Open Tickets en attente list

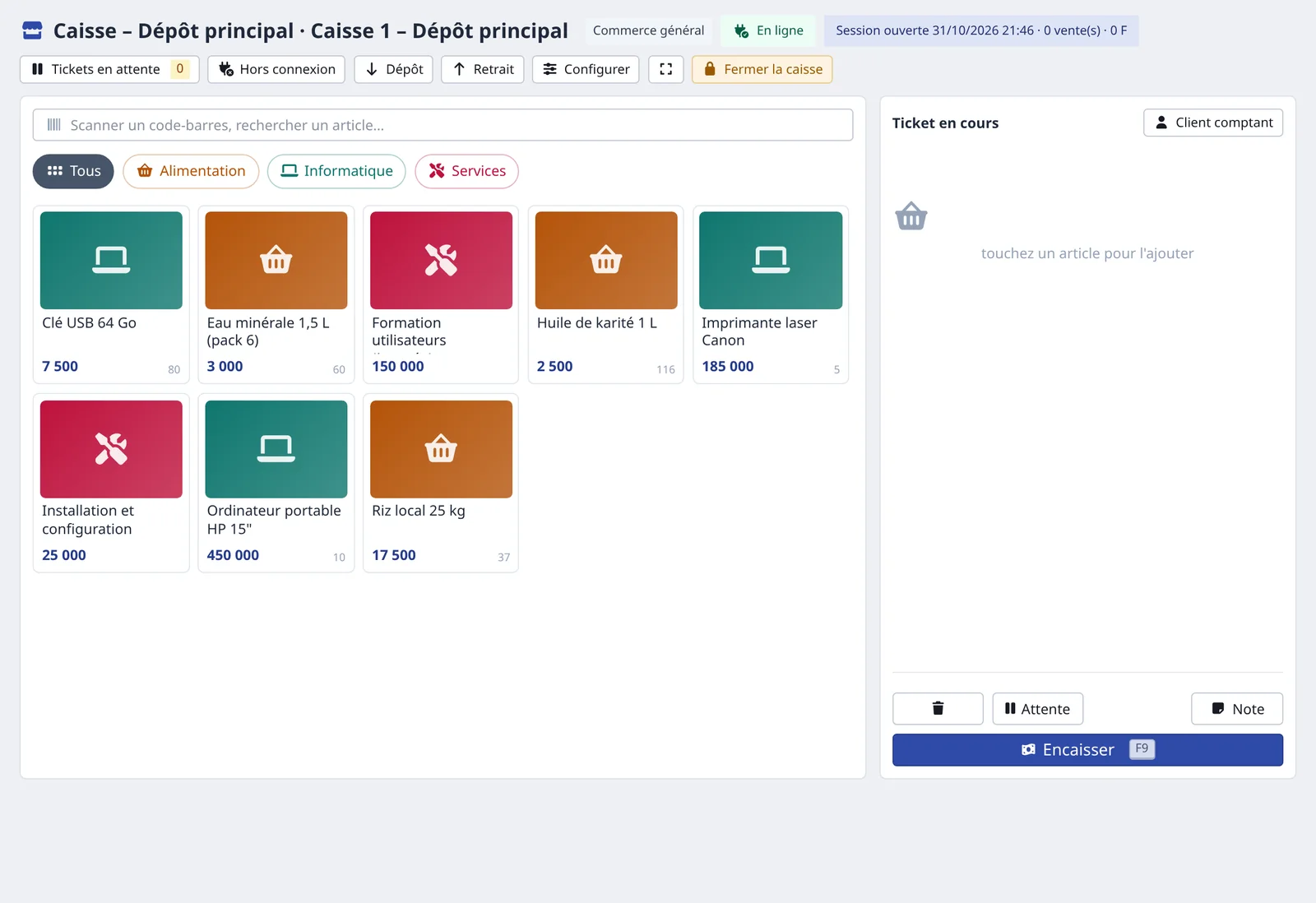click(x=110, y=69)
